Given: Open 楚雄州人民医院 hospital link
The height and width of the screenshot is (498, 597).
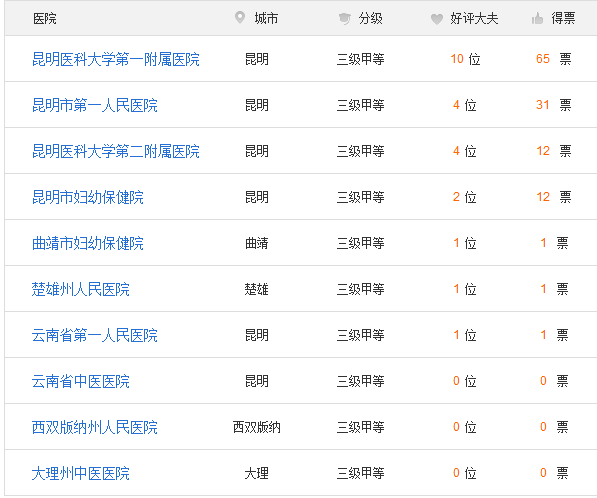Looking at the screenshot, I should (x=81, y=289).
